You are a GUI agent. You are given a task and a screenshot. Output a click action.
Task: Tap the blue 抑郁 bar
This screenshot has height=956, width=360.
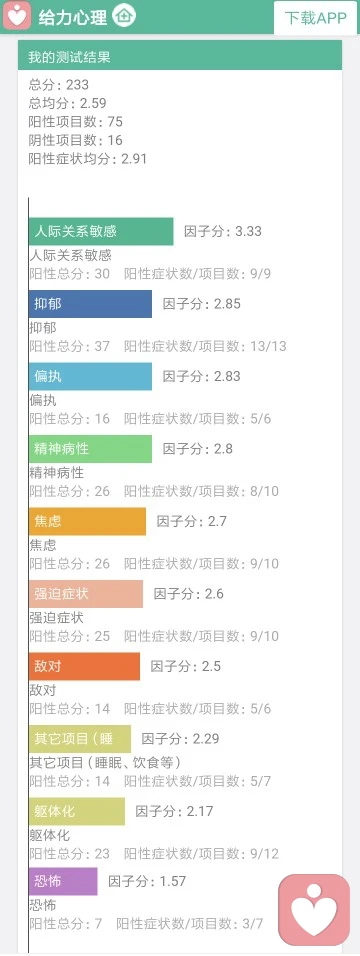[x=90, y=304]
